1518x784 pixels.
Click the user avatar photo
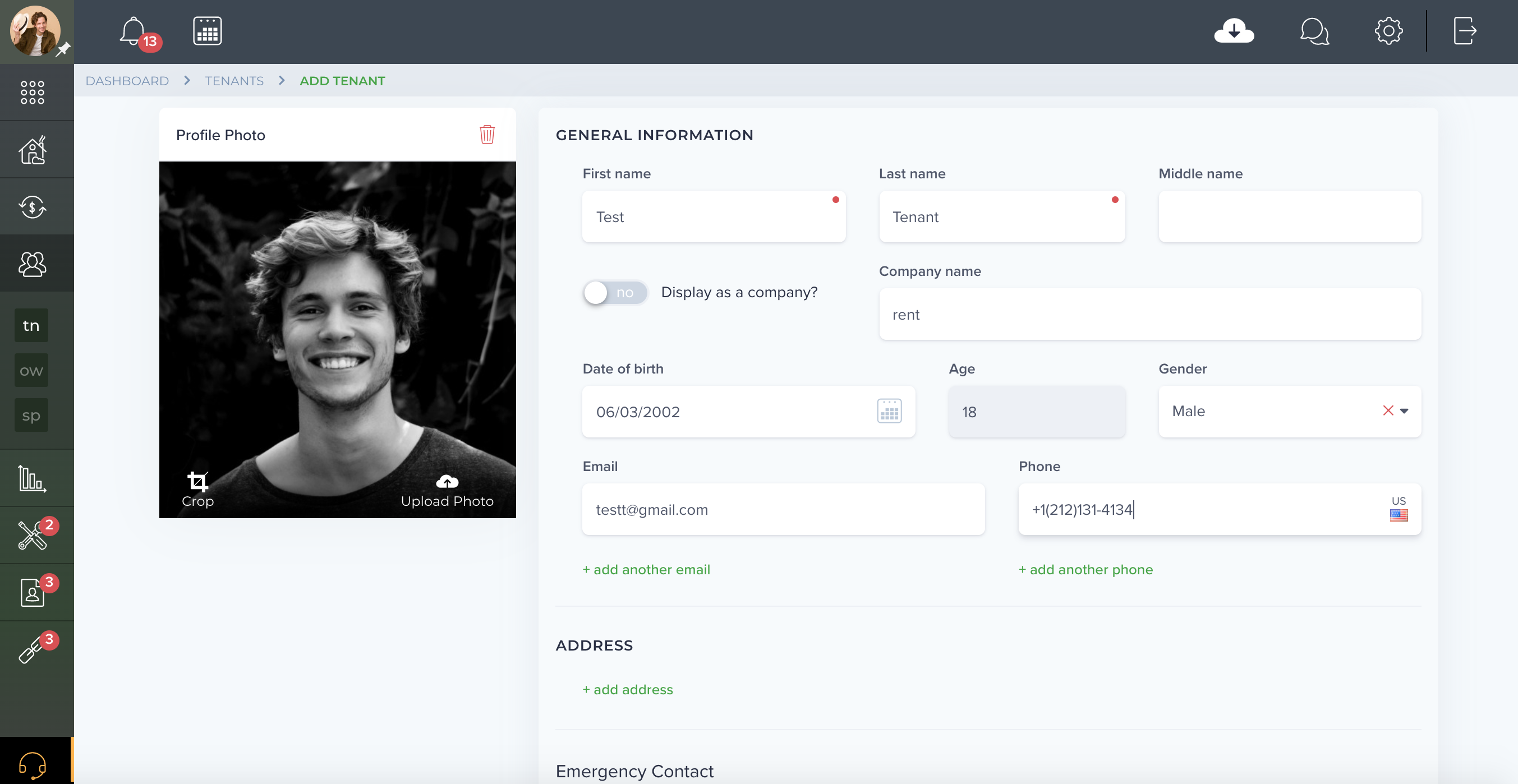(x=34, y=31)
